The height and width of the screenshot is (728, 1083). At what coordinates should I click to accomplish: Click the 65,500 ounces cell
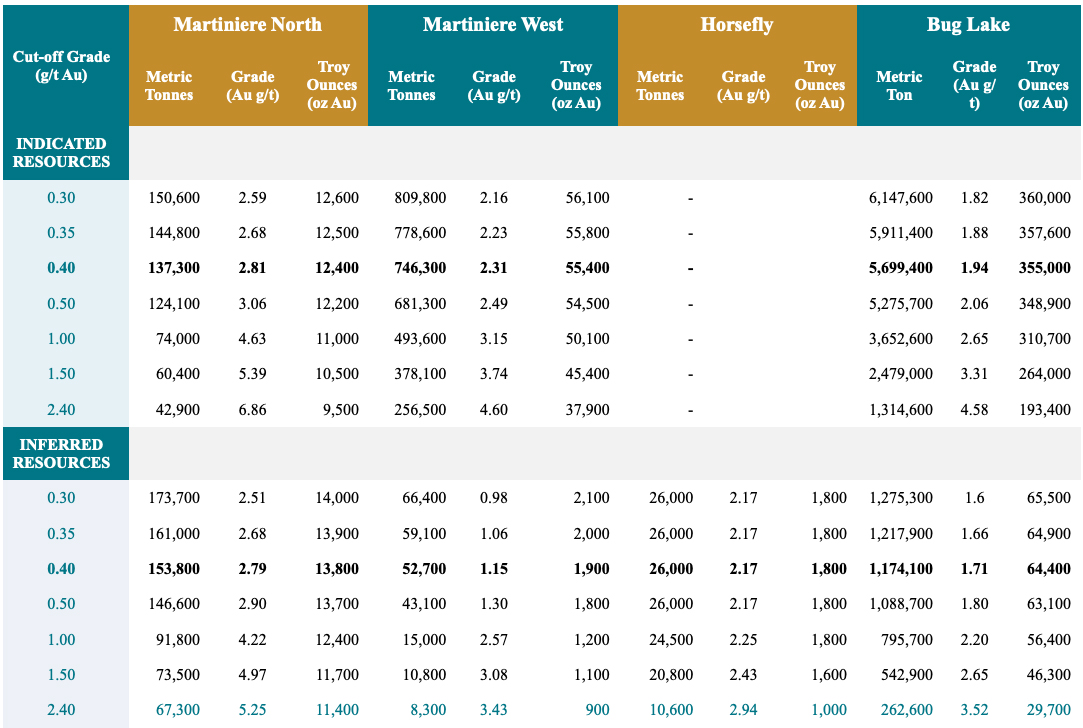click(x=1048, y=497)
